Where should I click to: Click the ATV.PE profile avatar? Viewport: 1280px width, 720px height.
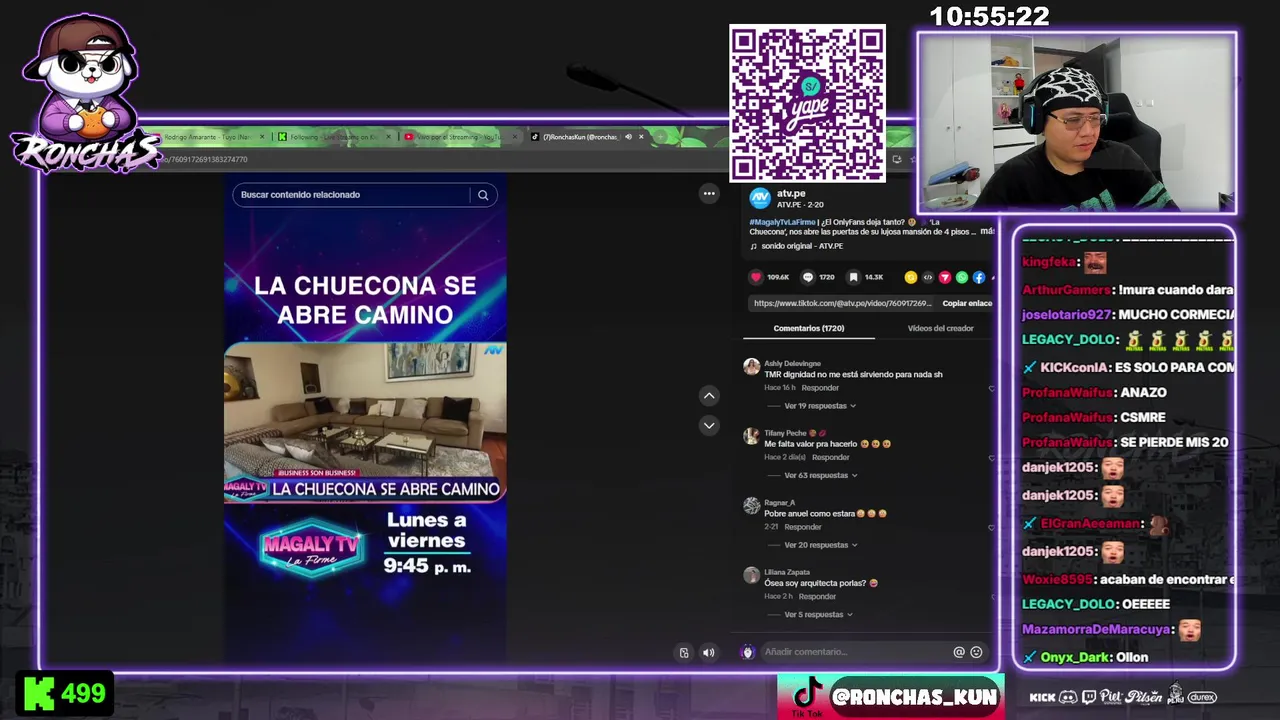pos(760,198)
